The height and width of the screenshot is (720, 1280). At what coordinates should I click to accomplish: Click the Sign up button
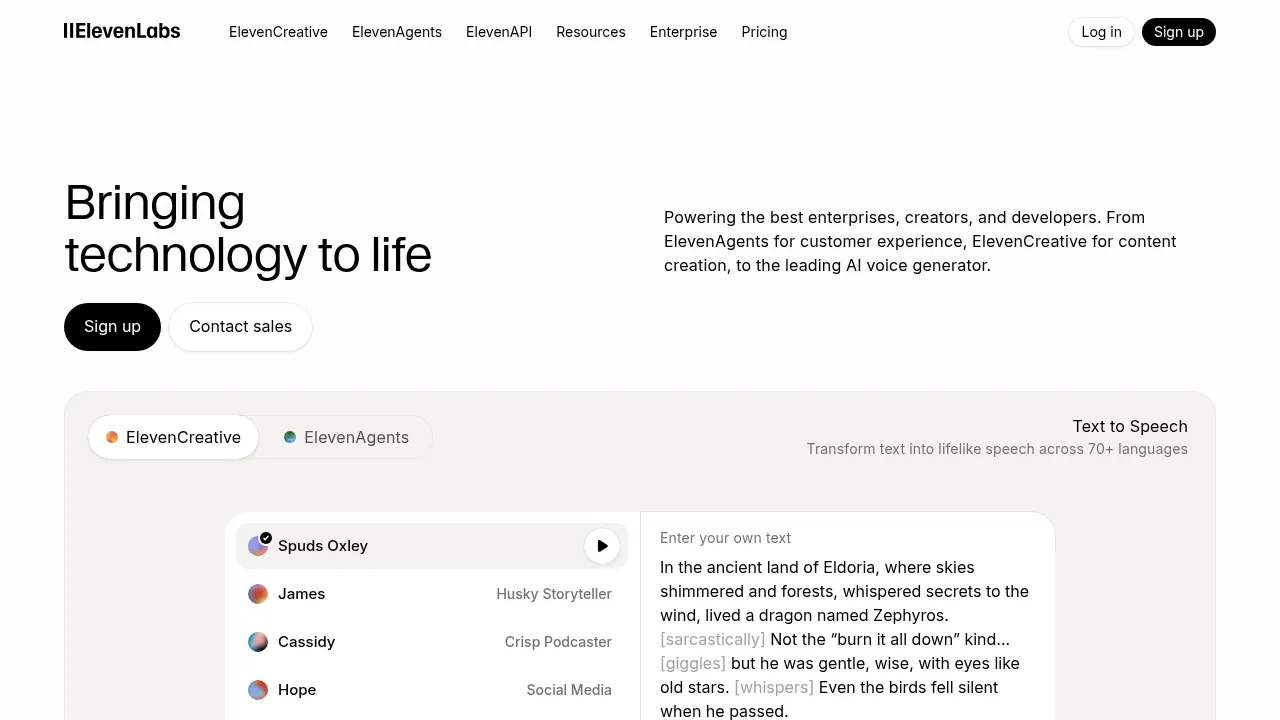coord(1179,32)
